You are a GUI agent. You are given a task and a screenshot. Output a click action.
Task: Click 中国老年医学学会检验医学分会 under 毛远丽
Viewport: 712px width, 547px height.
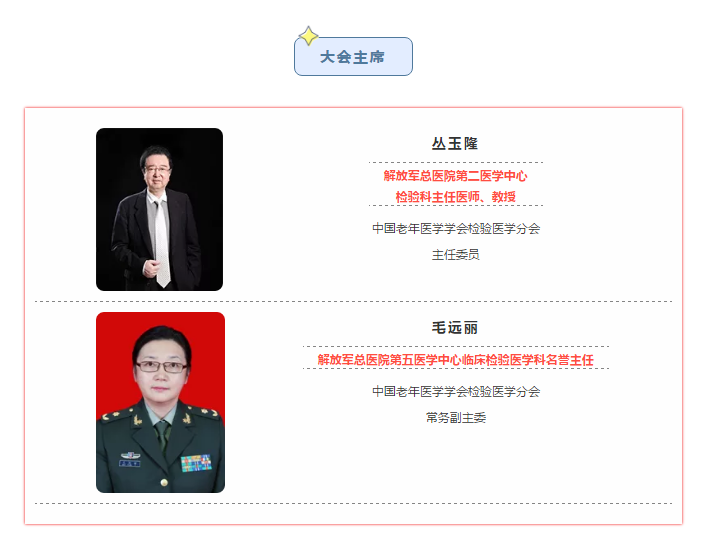coord(456,391)
